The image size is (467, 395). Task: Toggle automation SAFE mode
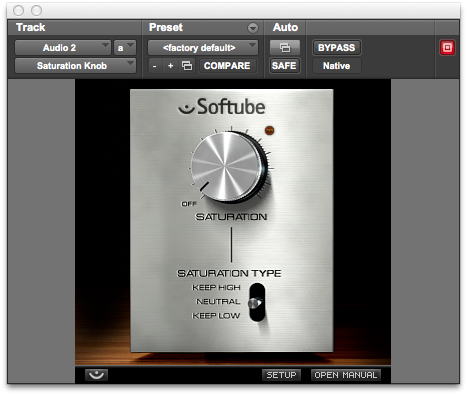[x=284, y=66]
